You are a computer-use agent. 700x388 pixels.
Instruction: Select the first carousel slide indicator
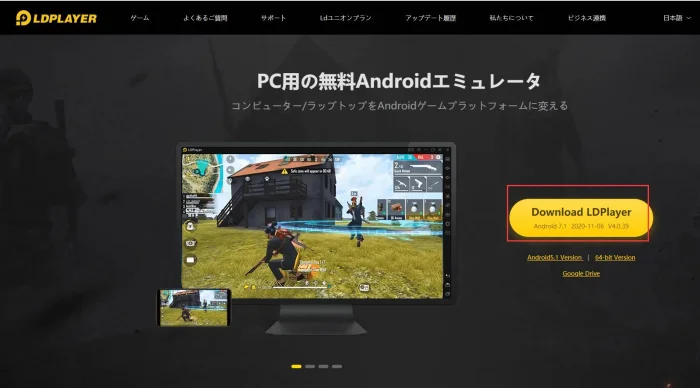pos(296,367)
